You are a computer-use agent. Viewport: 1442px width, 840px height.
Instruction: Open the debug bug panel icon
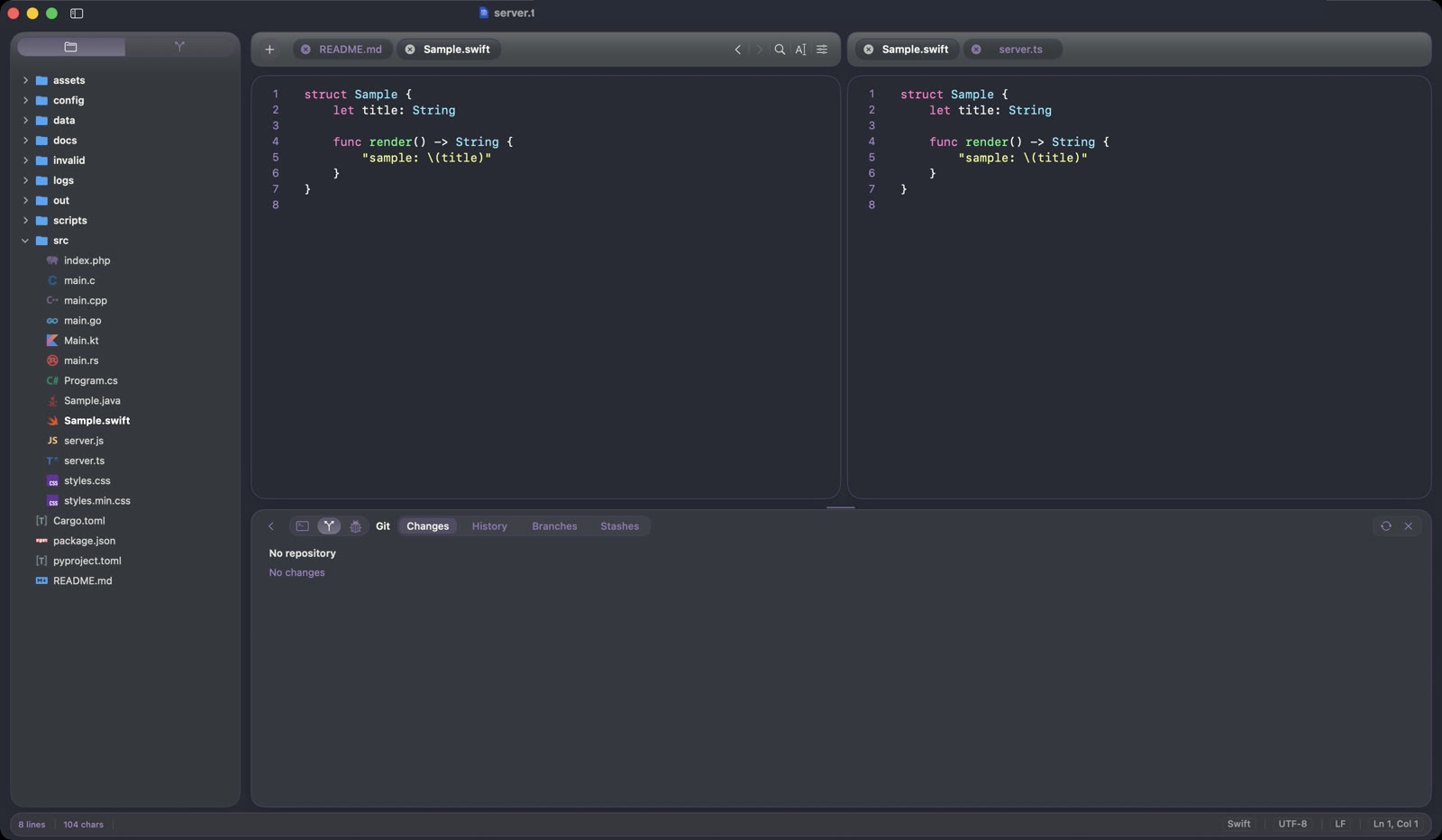(x=355, y=526)
